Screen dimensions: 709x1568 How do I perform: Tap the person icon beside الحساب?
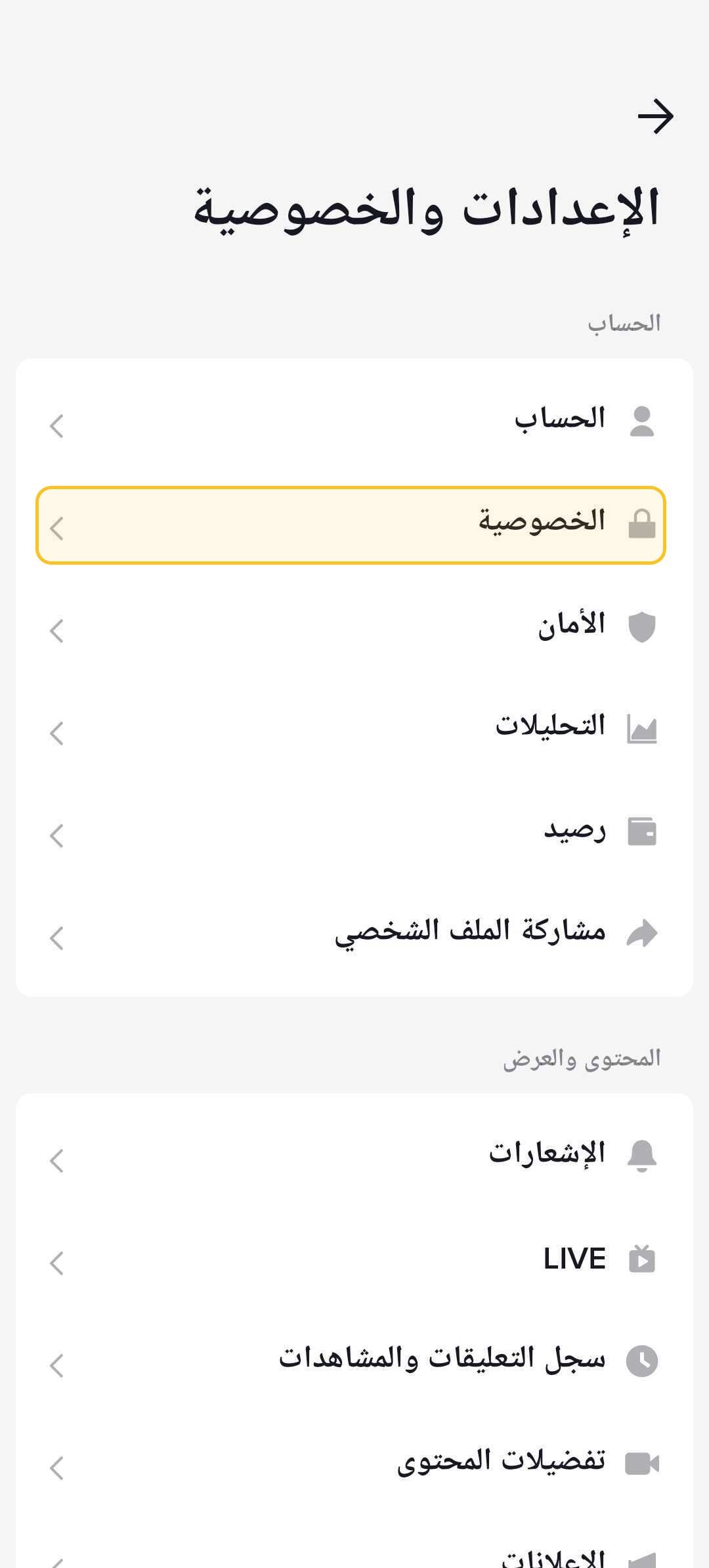[641, 422]
